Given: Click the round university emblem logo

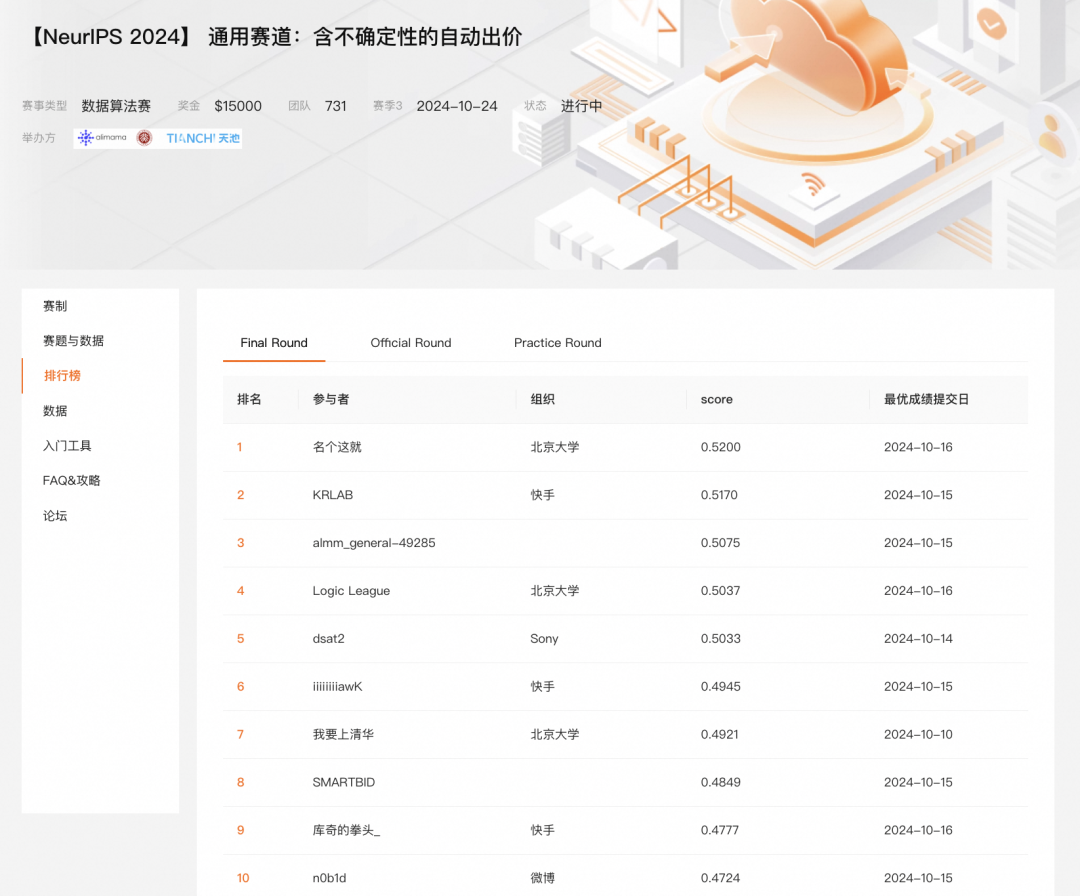Looking at the screenshot, I should click(144, 138).
